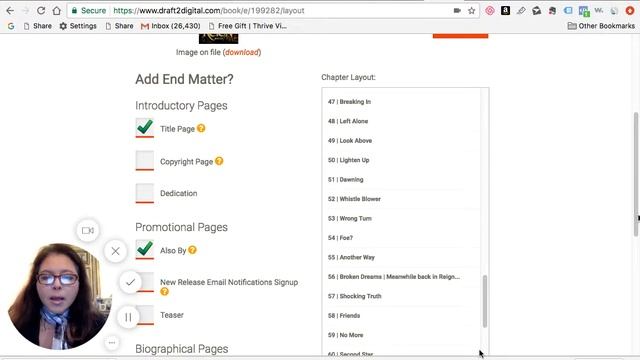The width and height of the screenshot is (640, 360).
Task: Select chapter 52 | Whistle Blower
Action: [x=354, y=199]
